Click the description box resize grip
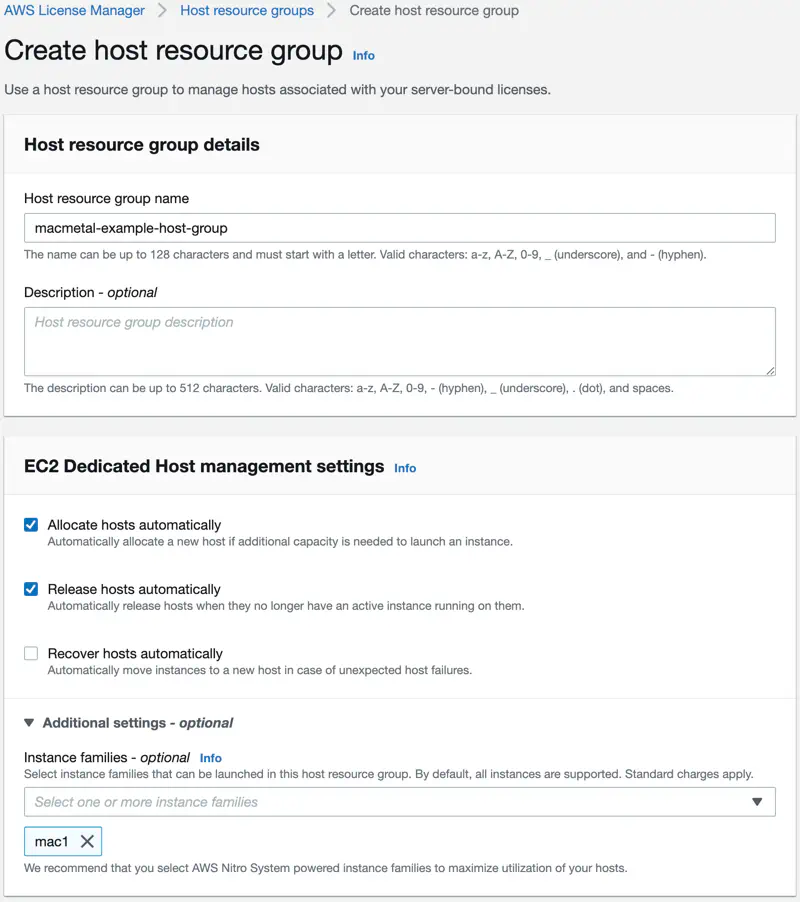The image size is (800, 902). tap(770, 369)
